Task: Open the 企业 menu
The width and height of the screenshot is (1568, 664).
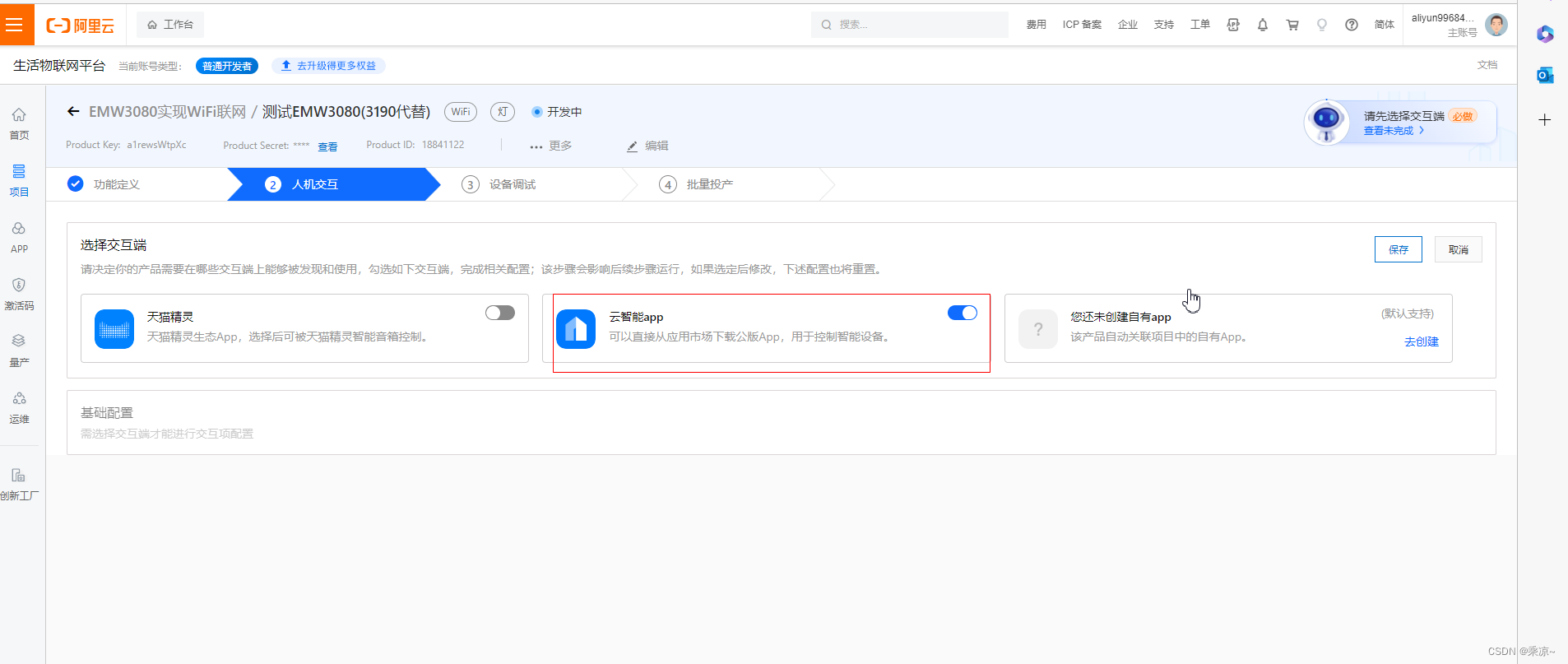Action: [1127, 25]
